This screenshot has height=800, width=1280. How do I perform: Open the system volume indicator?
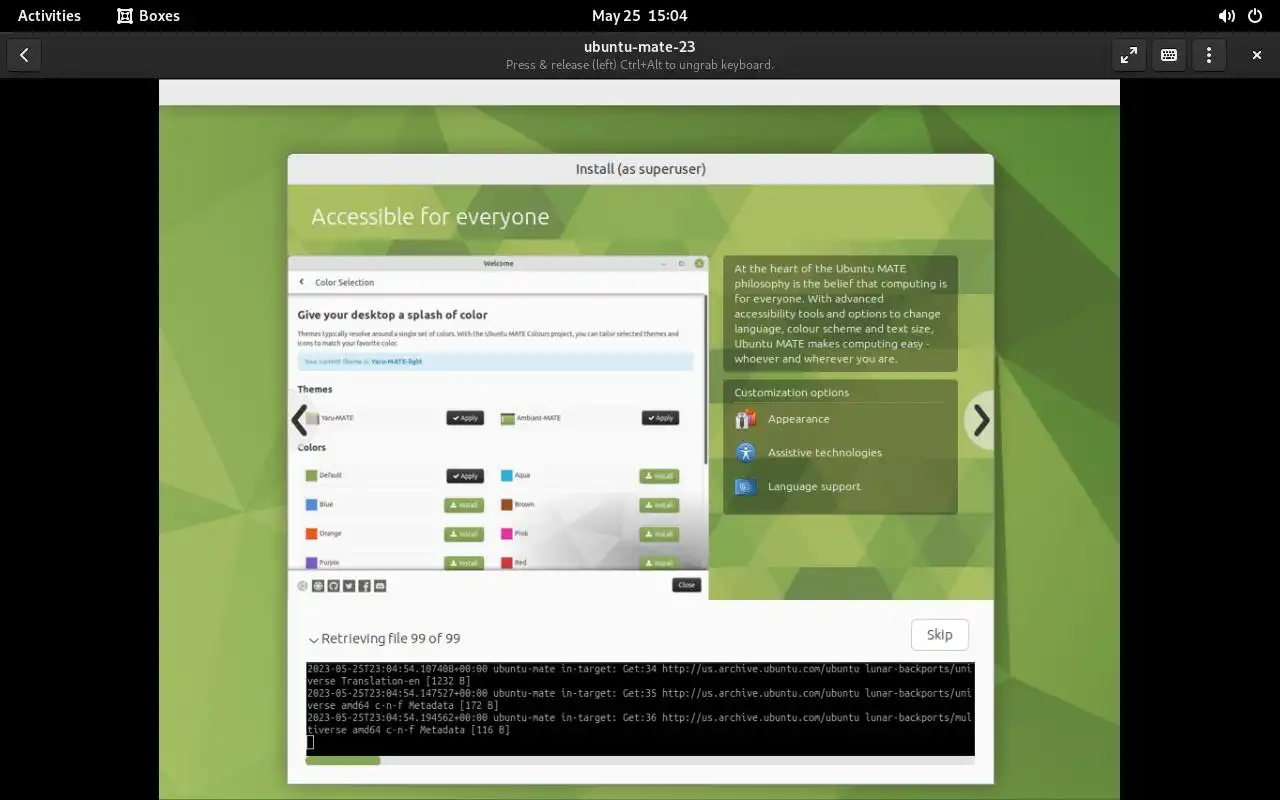click(1226, 16)
